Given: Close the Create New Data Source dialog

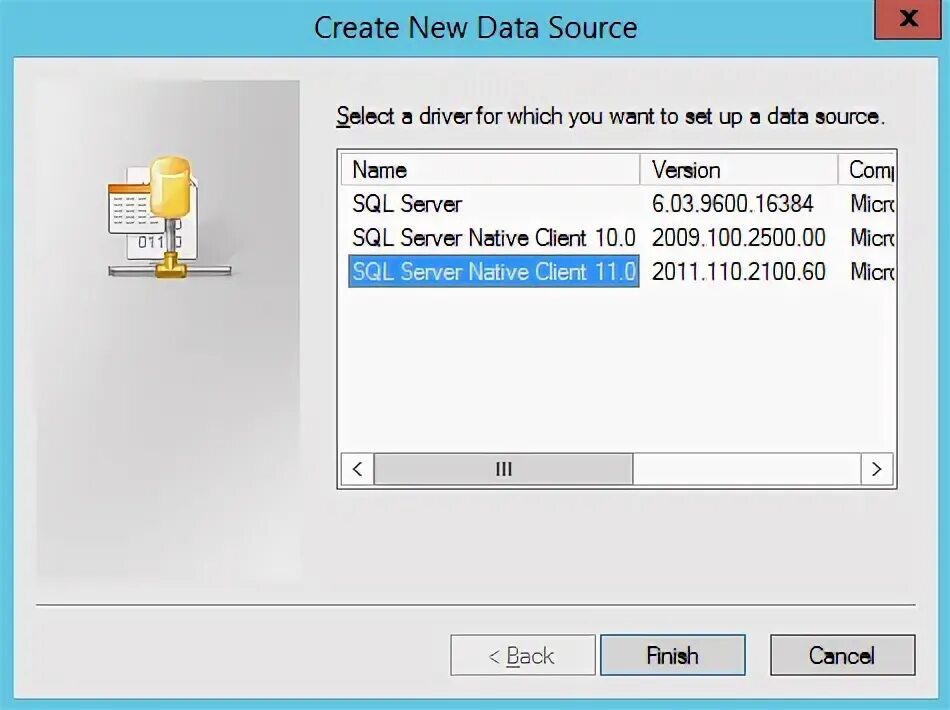Looking at the screenshot, I should tap(907, 19).
